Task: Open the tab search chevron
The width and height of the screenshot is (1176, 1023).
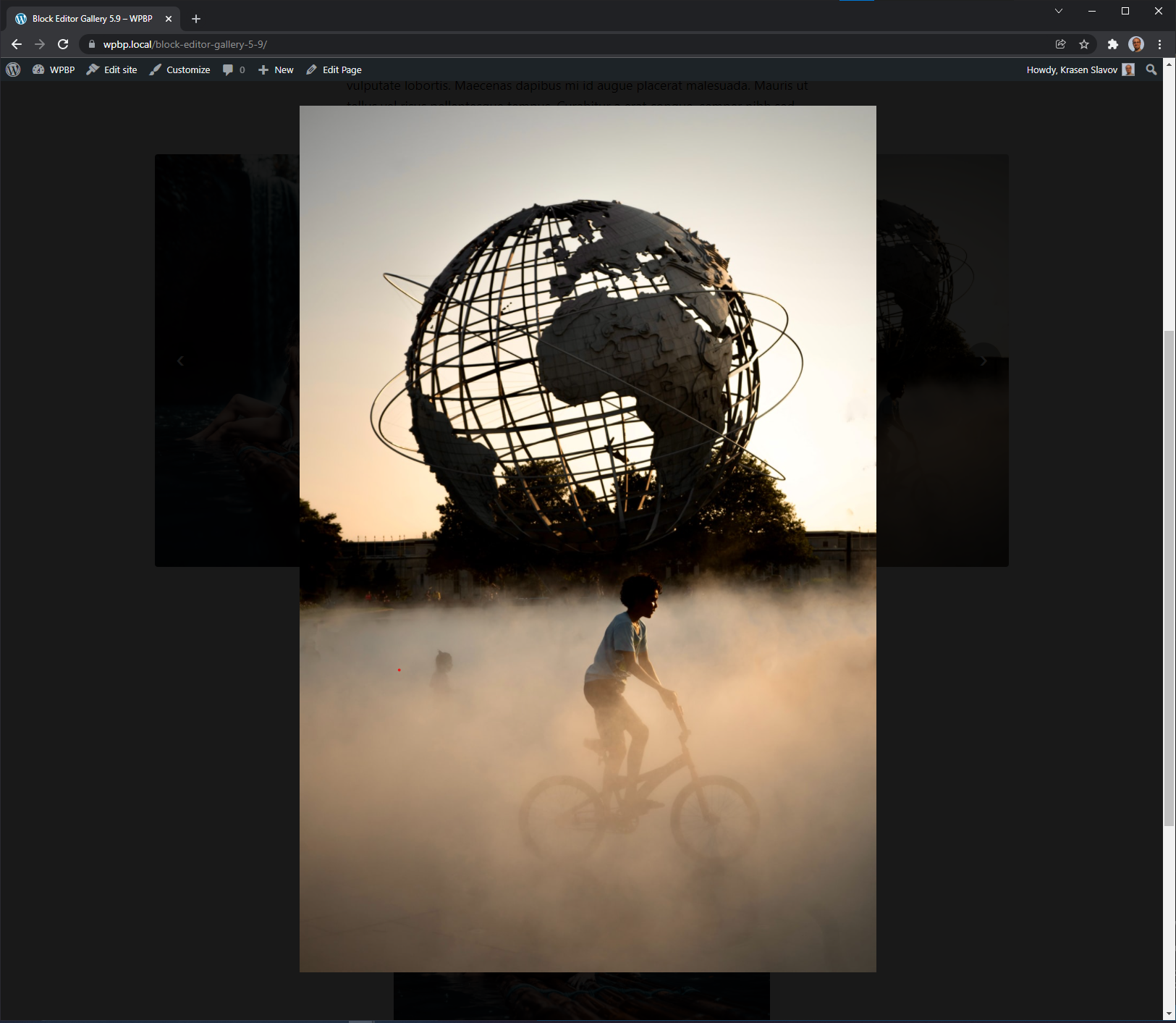Action: click(x=1058, y=11)
